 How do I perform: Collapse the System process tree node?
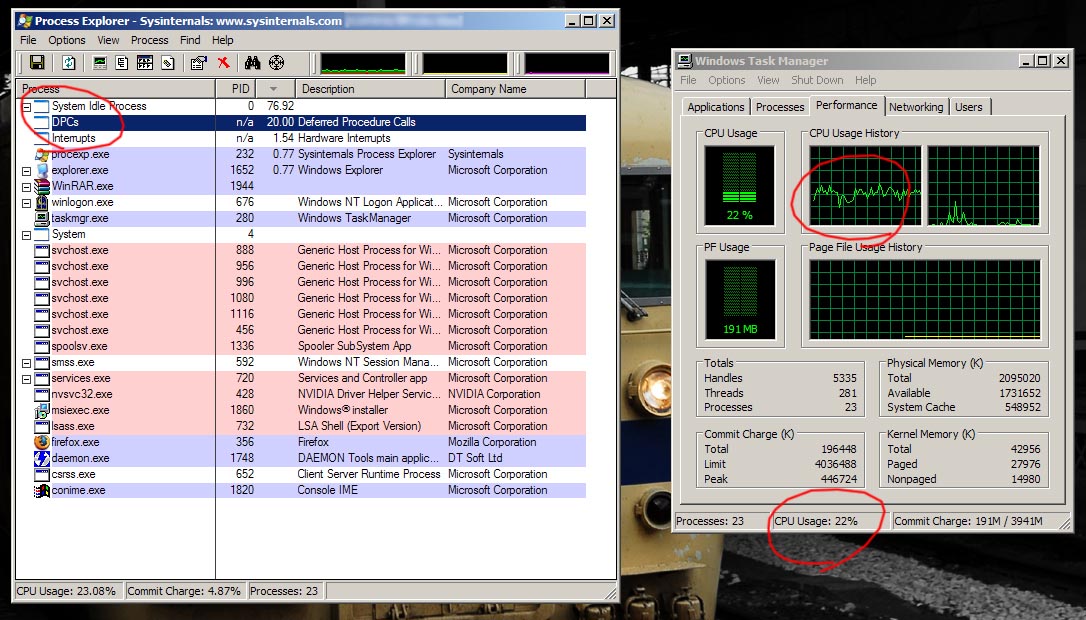coord(26,235)
